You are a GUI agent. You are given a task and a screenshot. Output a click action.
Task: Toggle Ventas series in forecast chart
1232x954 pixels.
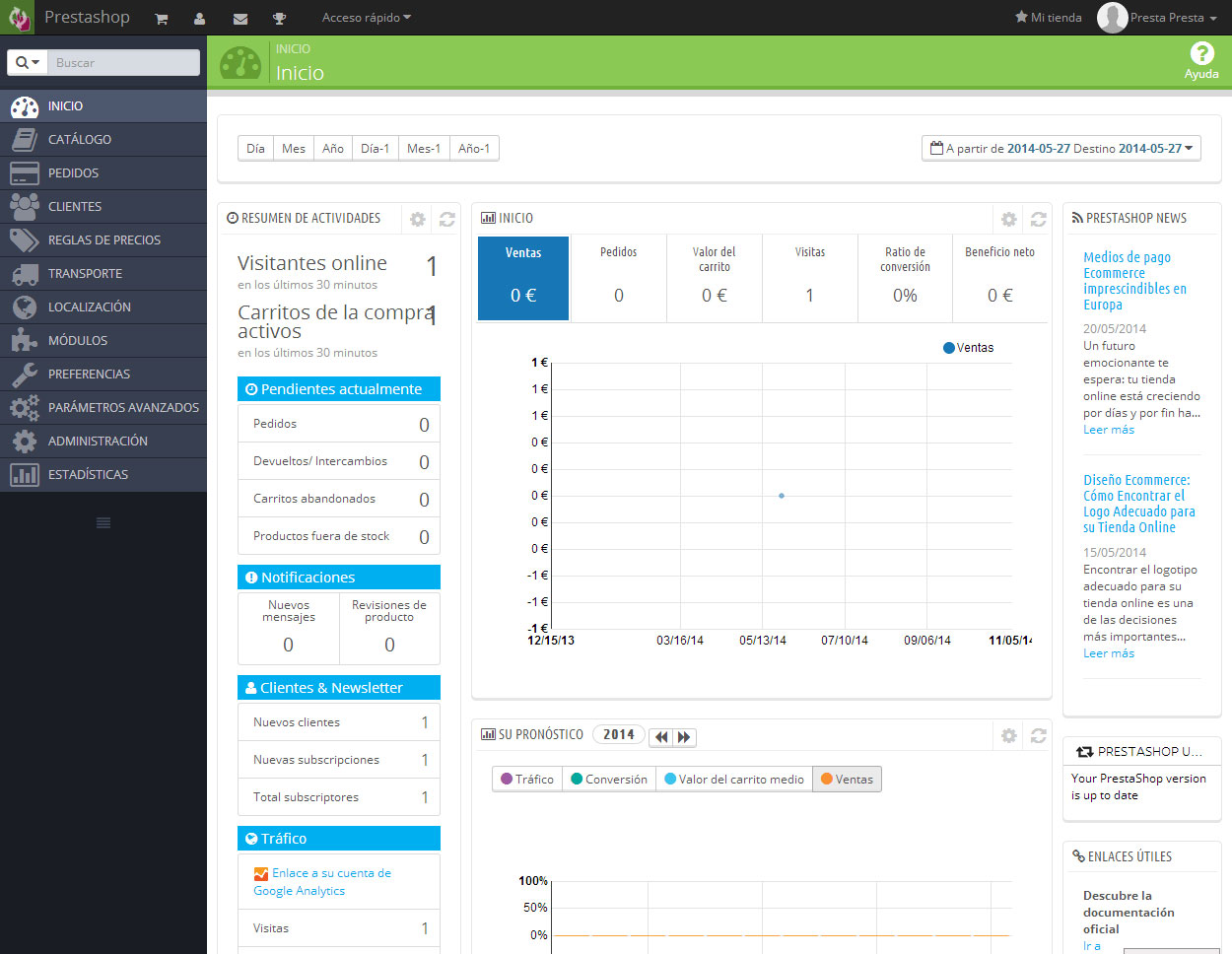coord(848,779)
